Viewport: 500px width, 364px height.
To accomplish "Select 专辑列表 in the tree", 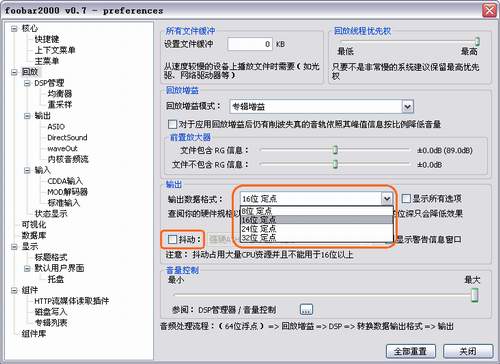I will point(51,323).
